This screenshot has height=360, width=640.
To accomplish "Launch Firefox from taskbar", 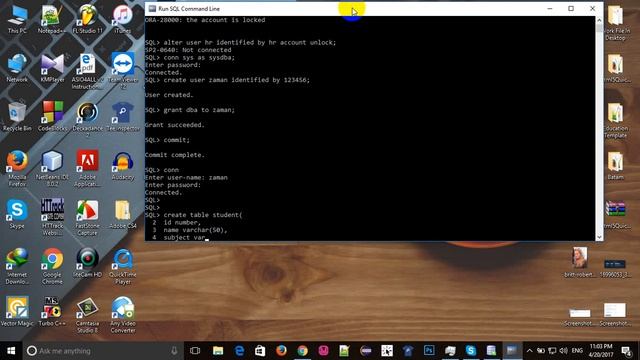I will point(281,351).
